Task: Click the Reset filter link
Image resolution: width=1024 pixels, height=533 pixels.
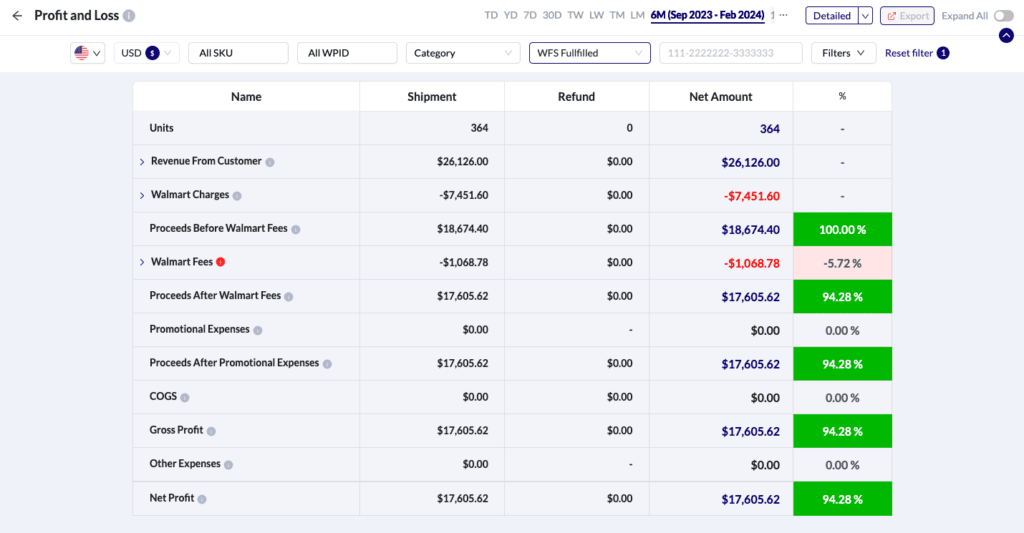Action: 908,53
